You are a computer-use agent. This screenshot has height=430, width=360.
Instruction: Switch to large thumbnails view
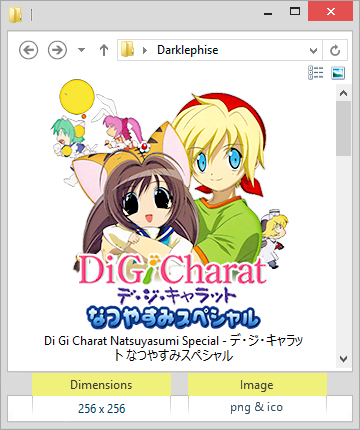pyautogui.click(x=338, y=73)
